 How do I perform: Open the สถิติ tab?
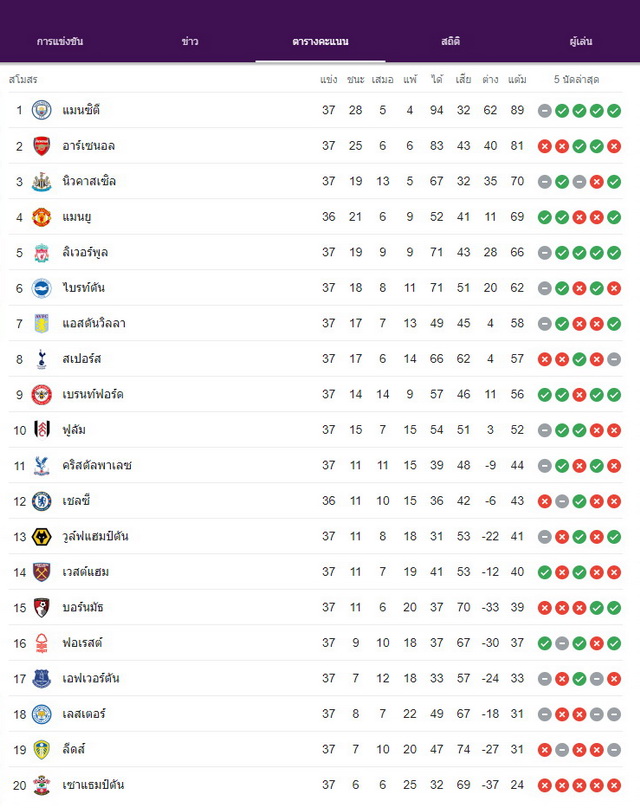point(450,41)
